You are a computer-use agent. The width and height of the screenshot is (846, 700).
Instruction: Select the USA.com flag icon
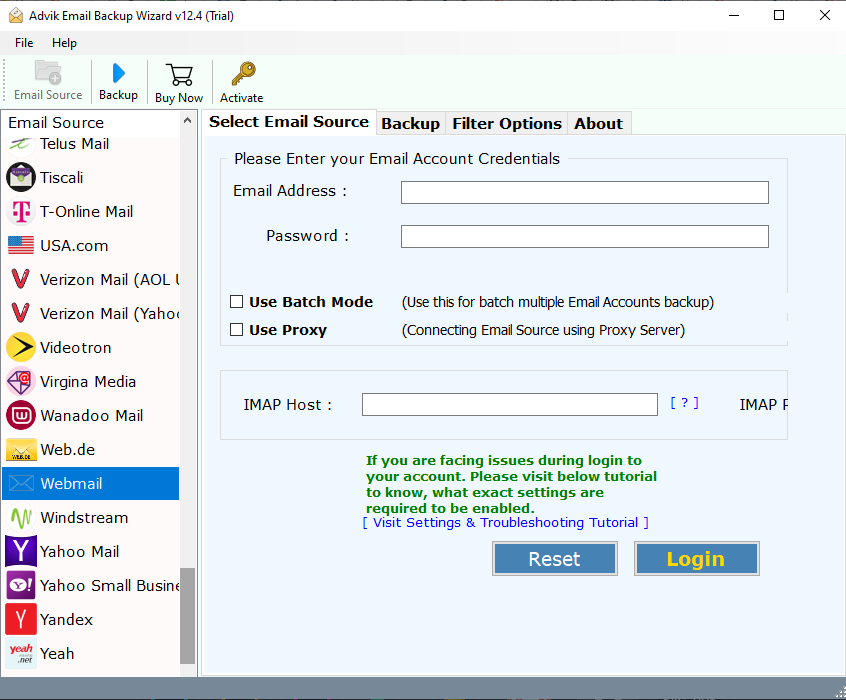click(21, 245)
